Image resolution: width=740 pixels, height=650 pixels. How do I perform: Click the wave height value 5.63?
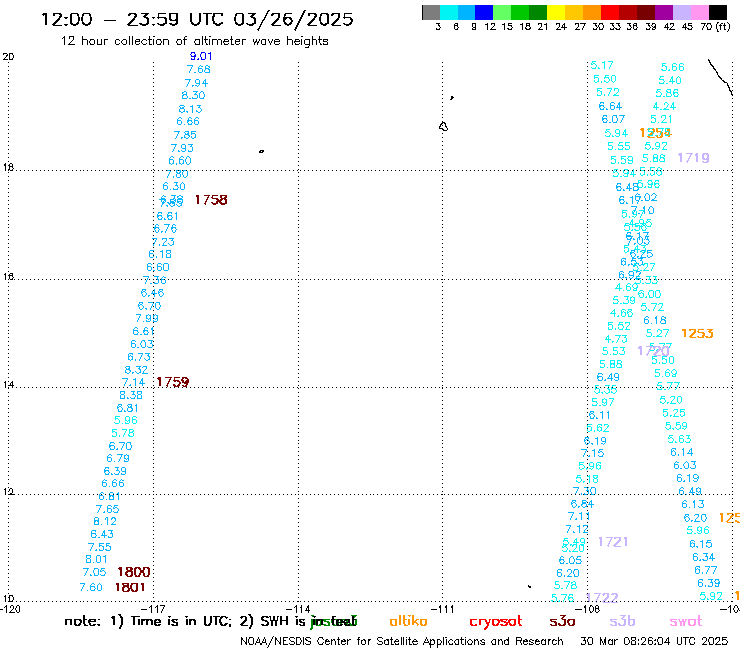pos(680,439)
